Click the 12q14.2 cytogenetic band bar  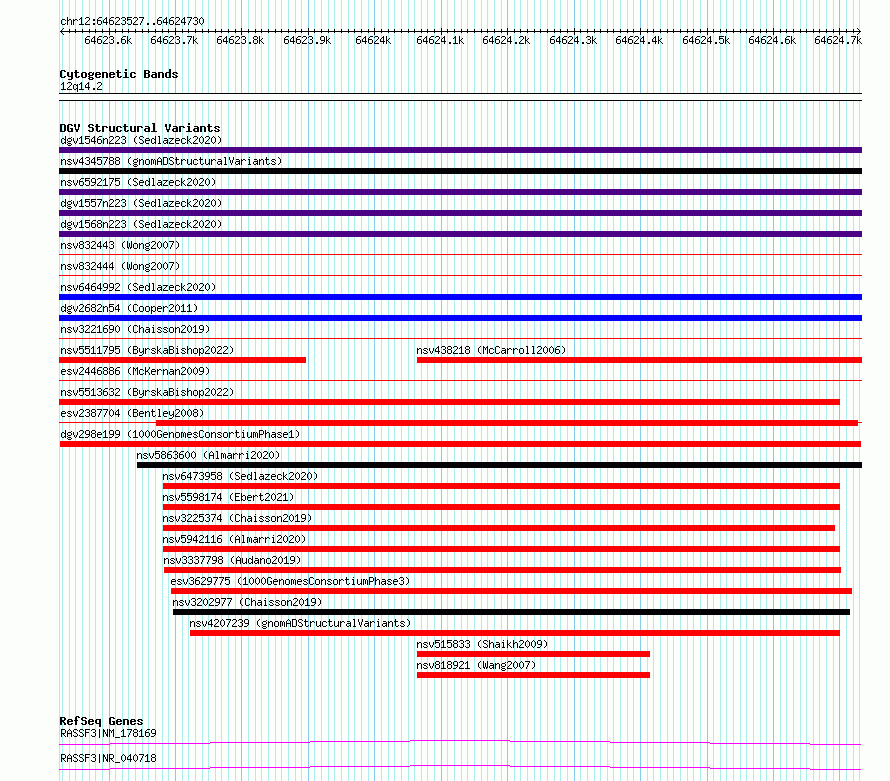point(460,97)
